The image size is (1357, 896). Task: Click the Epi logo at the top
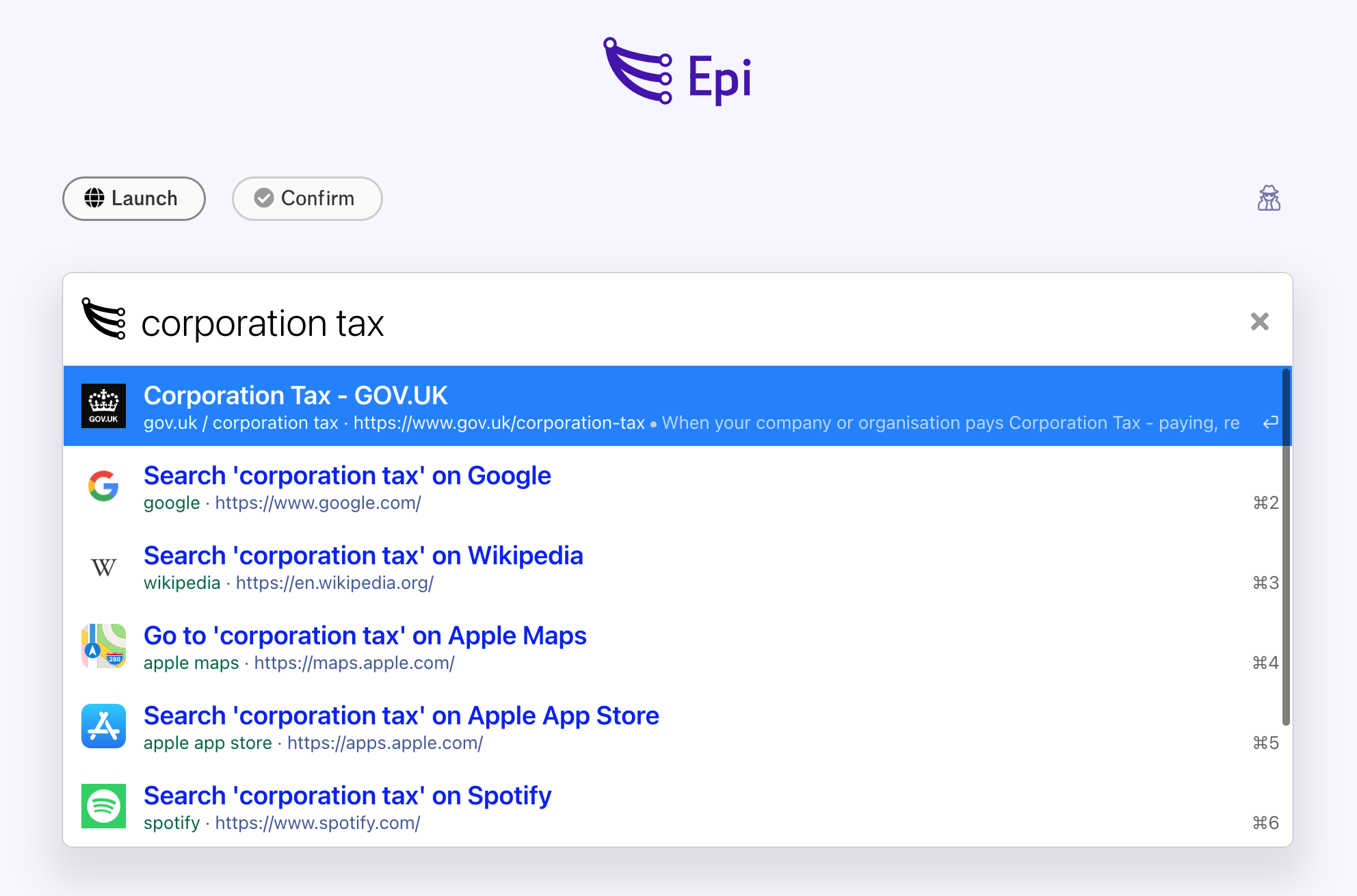click(x=678, y=73)
